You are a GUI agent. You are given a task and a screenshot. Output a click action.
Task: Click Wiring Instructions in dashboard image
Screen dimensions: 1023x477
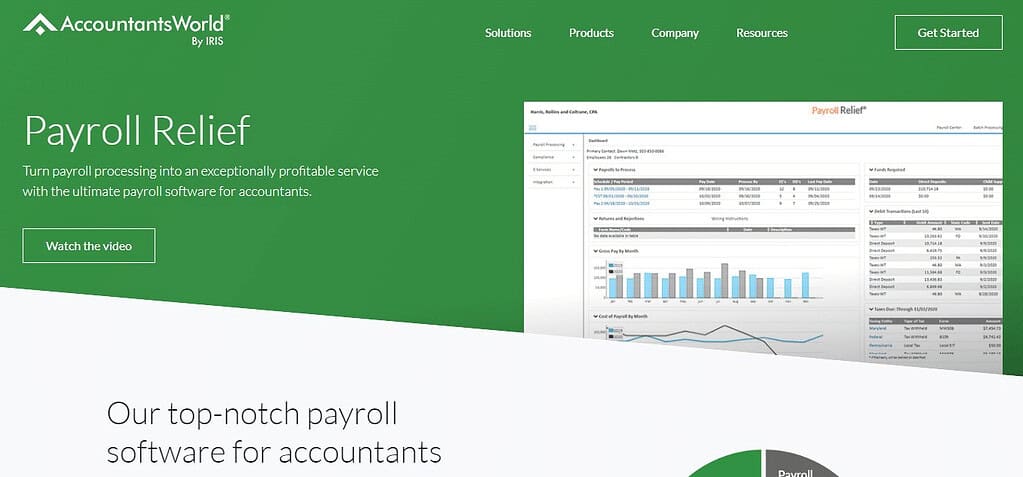click(x=730, y=219)
